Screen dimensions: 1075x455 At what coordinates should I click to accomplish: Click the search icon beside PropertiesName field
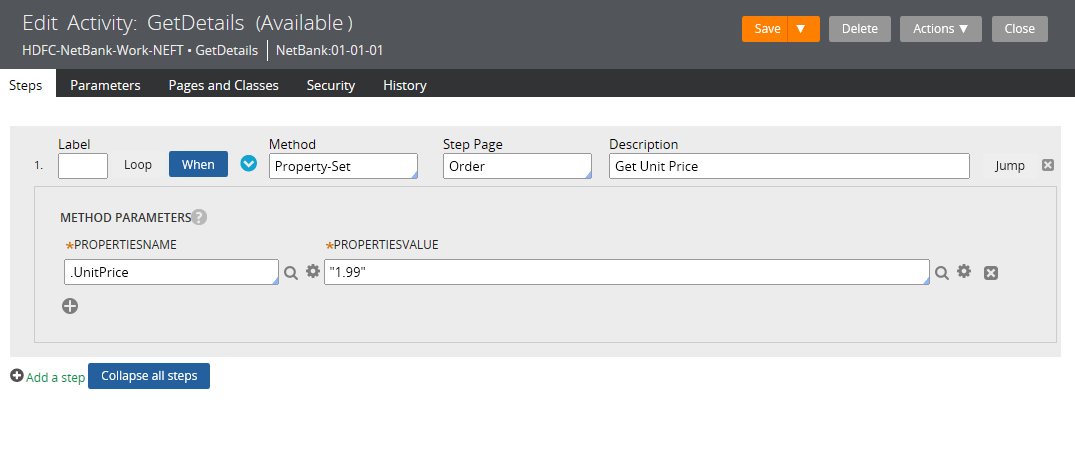click(291, 272)
